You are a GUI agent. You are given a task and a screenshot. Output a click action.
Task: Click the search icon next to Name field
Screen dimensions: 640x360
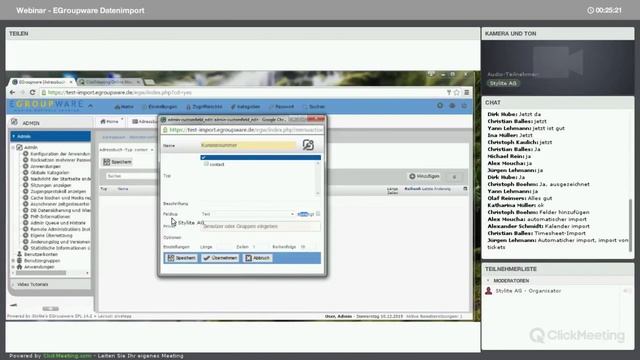coord(308,145)
